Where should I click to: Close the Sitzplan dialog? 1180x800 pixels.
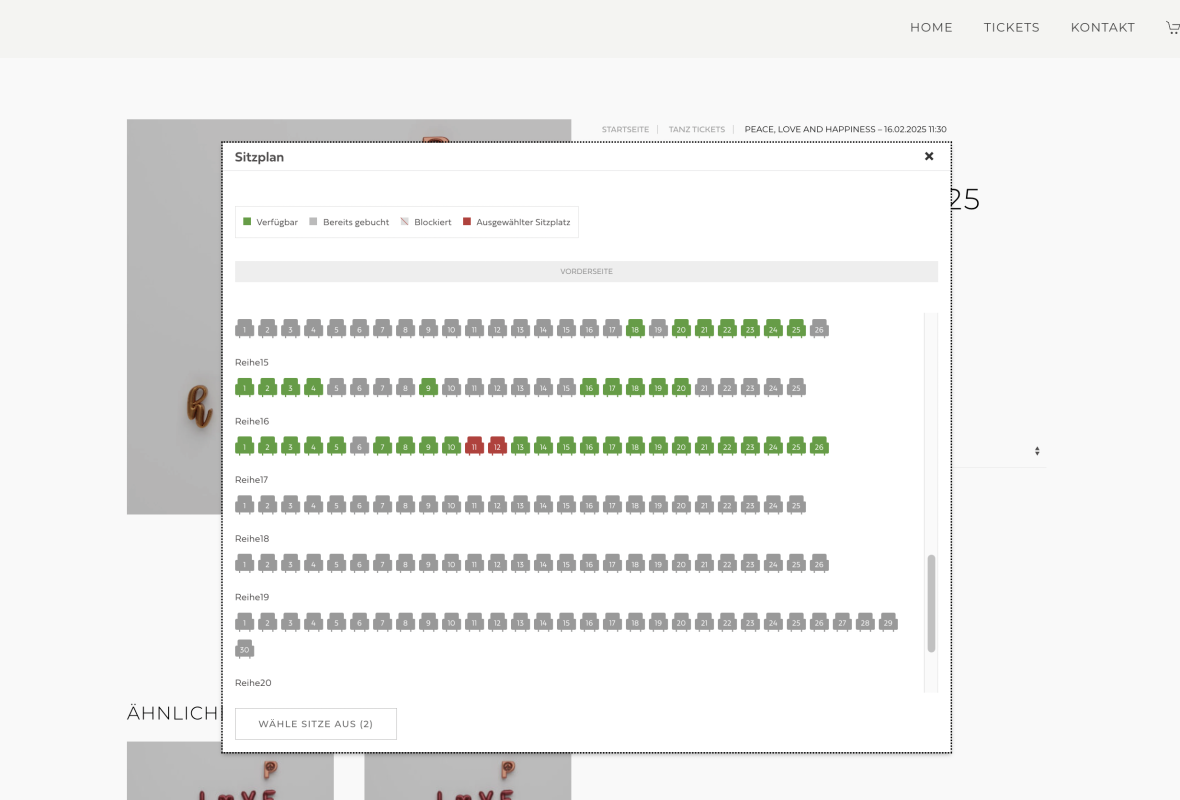[929, 156]
